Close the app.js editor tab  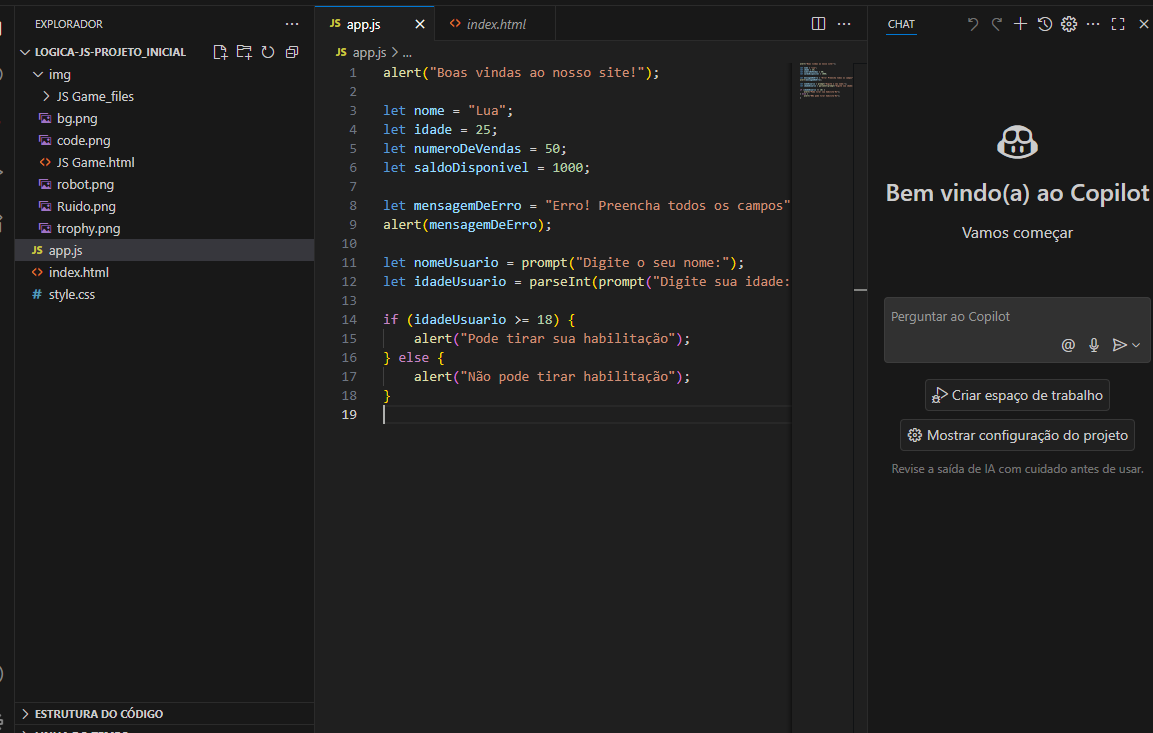click(x=420, y=24)
